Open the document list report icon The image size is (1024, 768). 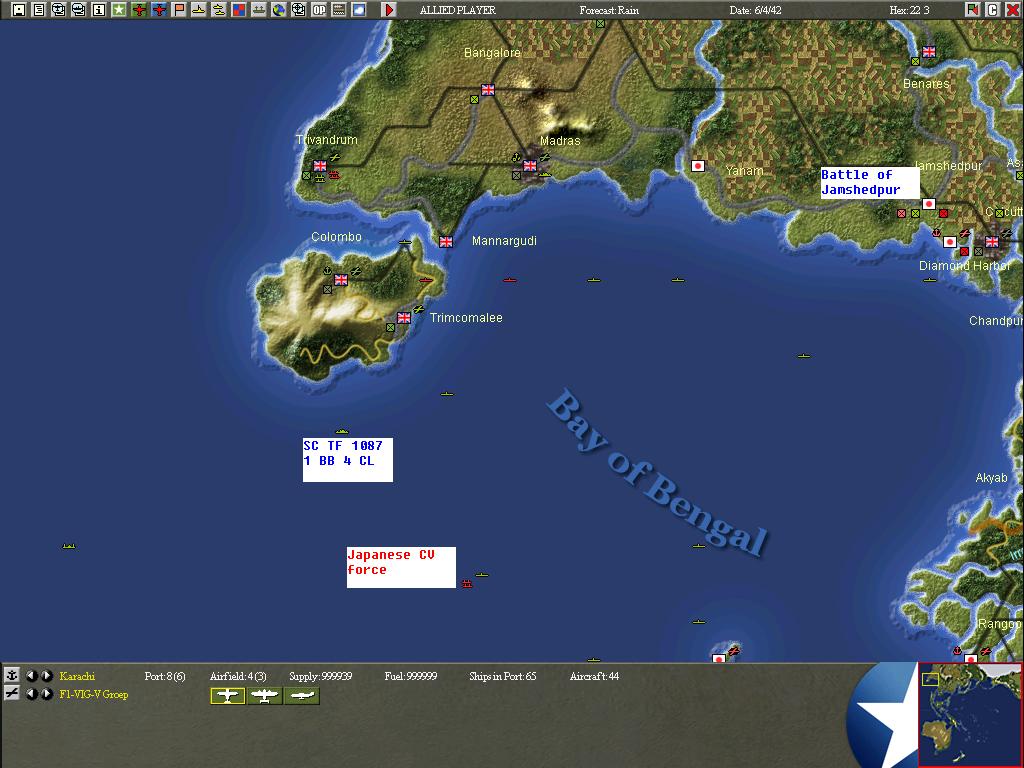tap(39, 10)
